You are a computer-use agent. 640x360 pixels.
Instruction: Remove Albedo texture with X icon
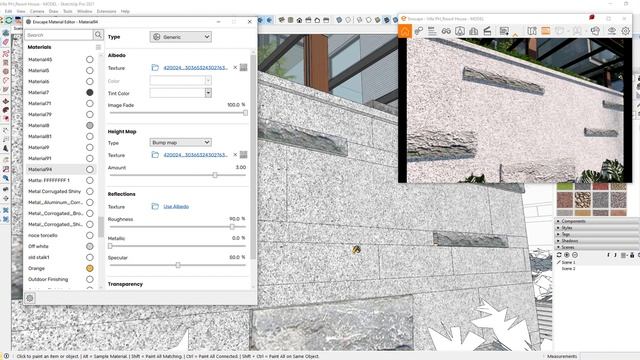pos(235,68)
